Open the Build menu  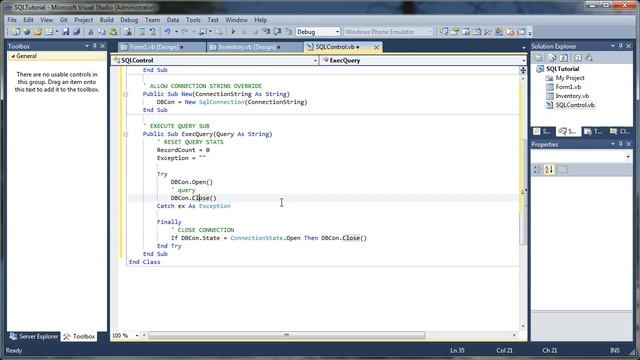(107, 20)
